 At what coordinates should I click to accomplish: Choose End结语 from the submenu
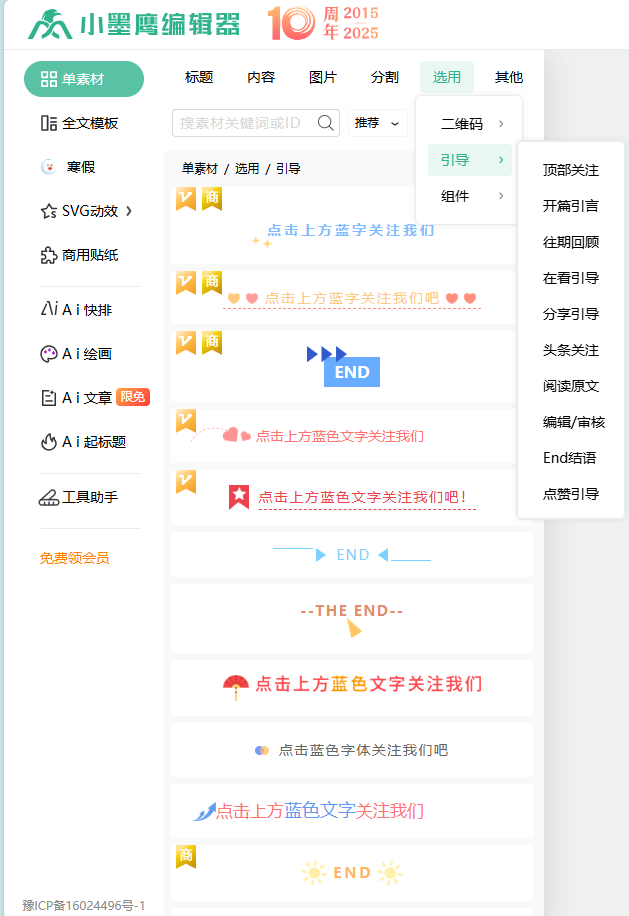tap(569, 458)
